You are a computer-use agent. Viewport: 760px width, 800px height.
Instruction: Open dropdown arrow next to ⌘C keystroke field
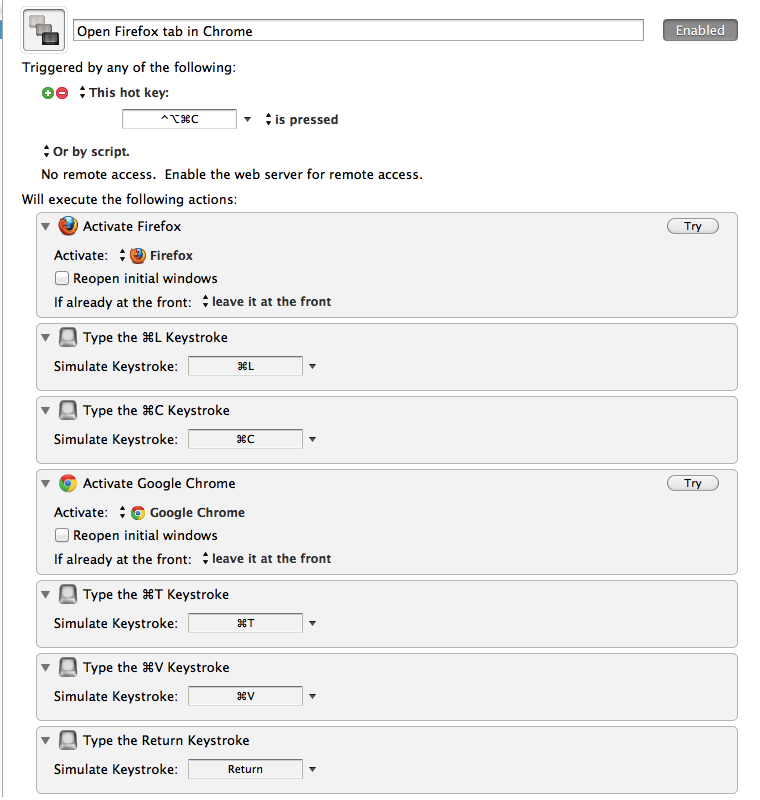[x=312, y=439]
